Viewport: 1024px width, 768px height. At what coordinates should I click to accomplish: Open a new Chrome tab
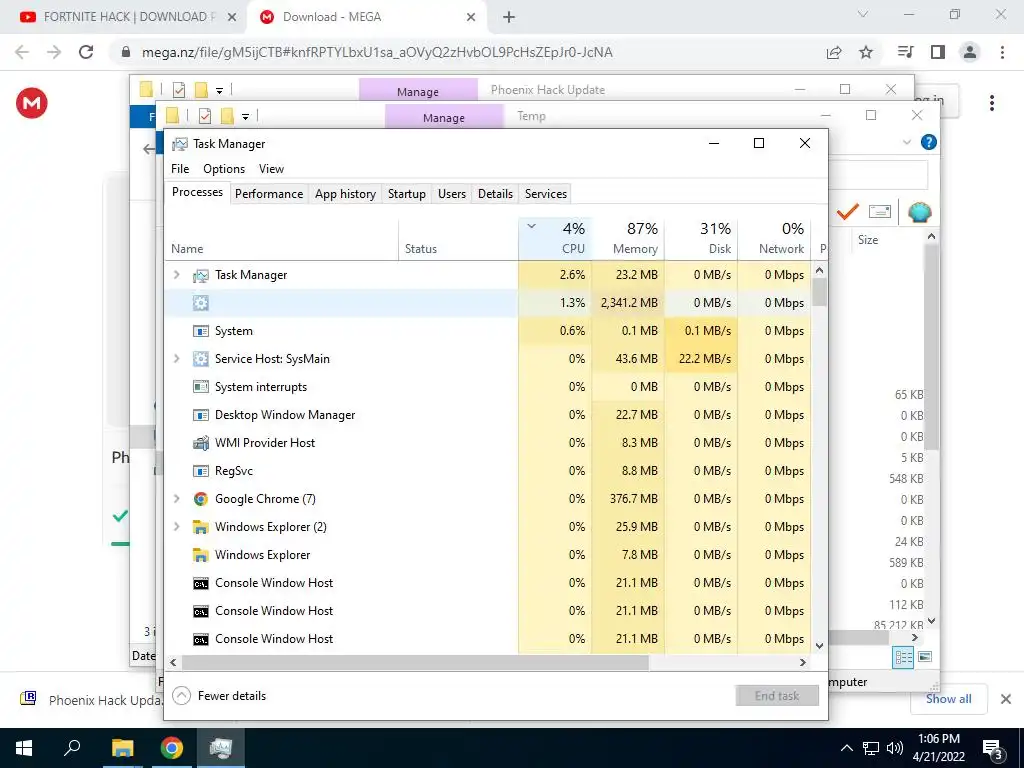tap(509, 17)
